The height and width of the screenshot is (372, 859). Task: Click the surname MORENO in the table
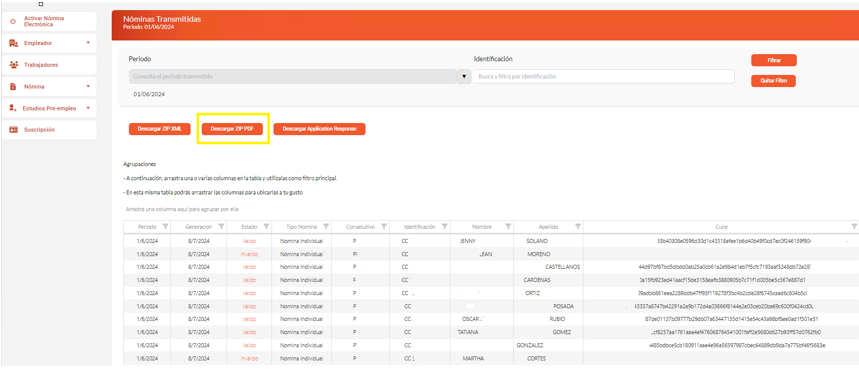tap(539, 254)
